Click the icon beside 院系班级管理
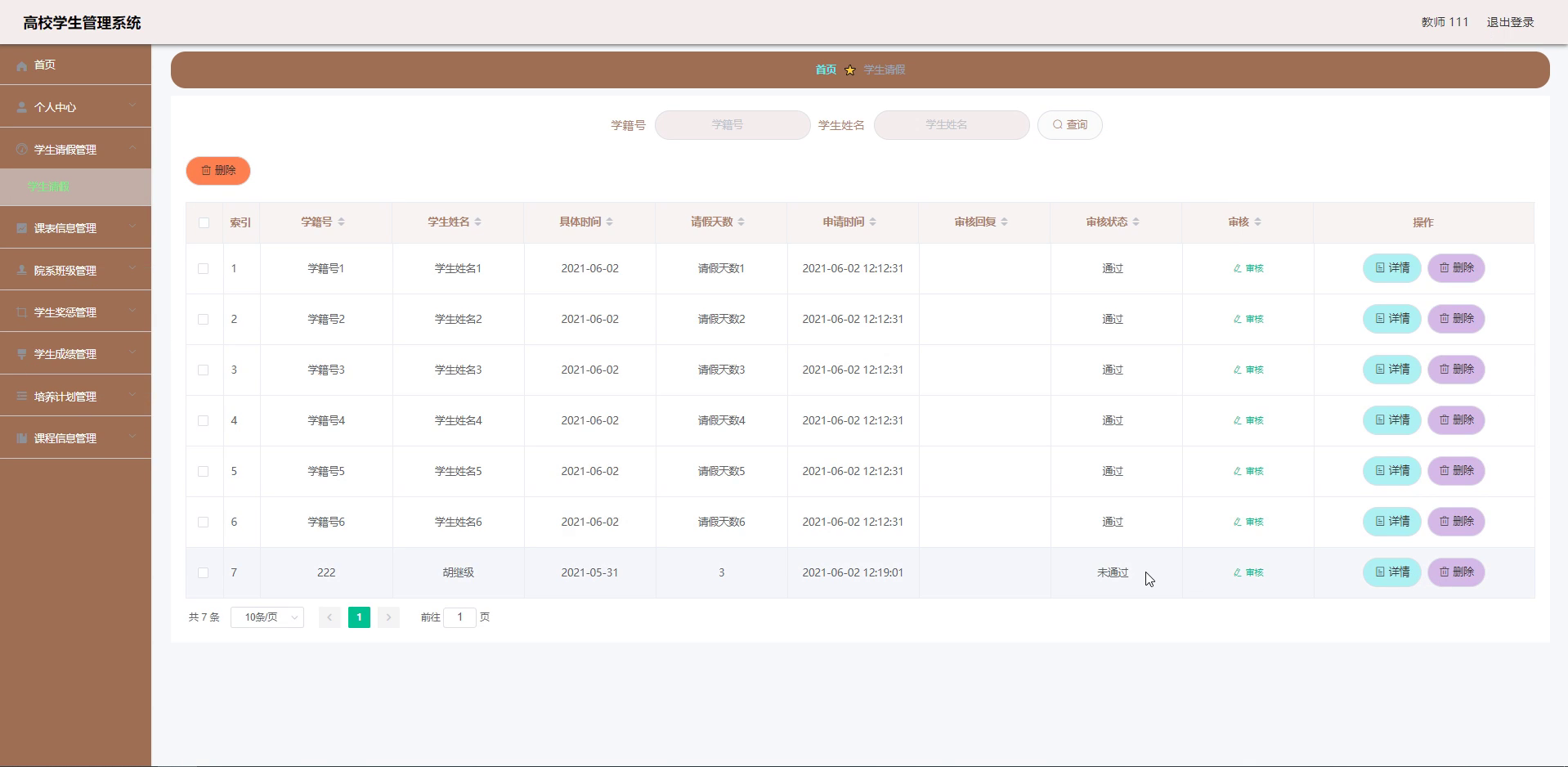 point(22,271)
